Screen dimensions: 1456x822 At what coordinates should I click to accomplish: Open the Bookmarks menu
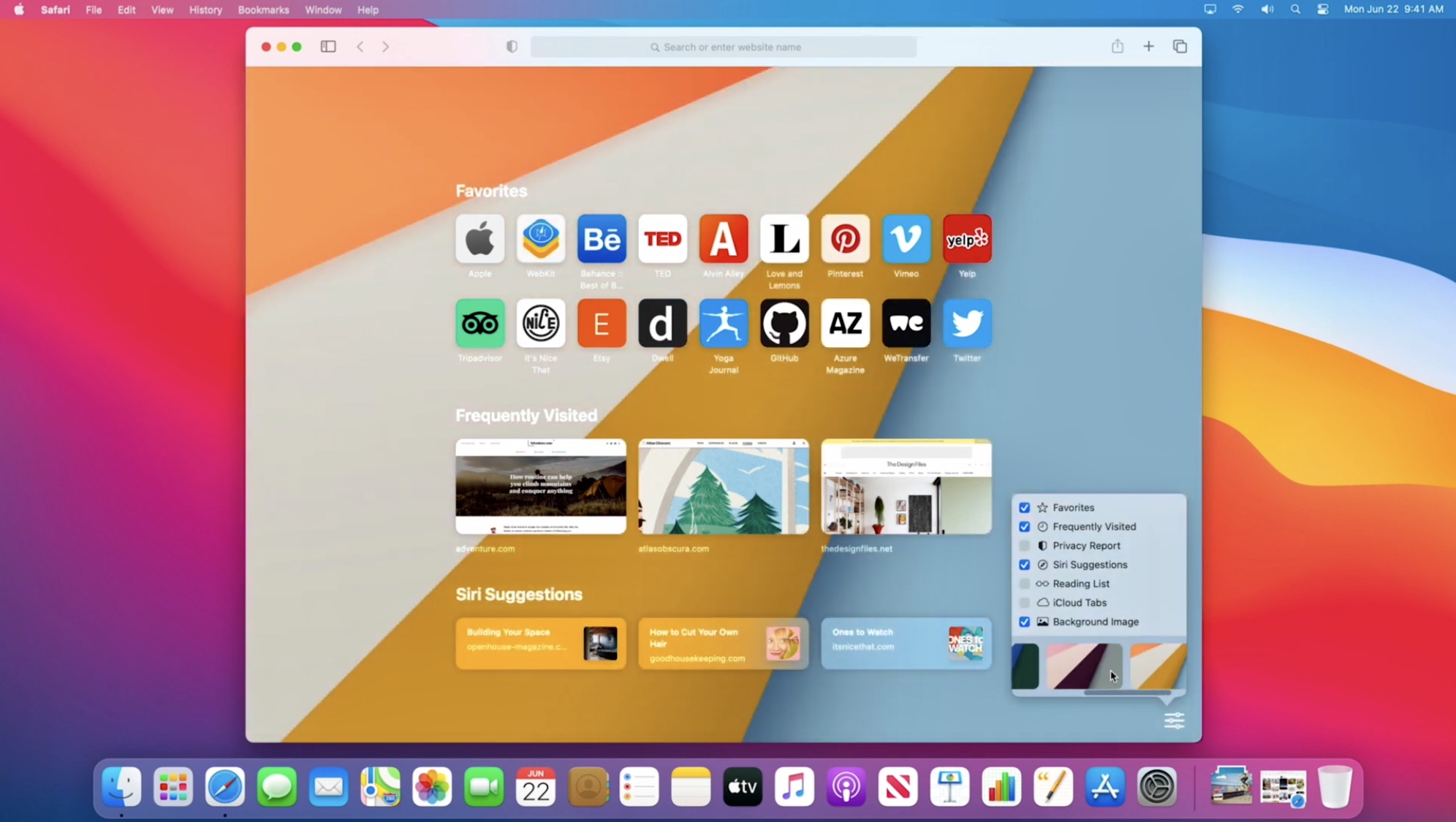263,9
